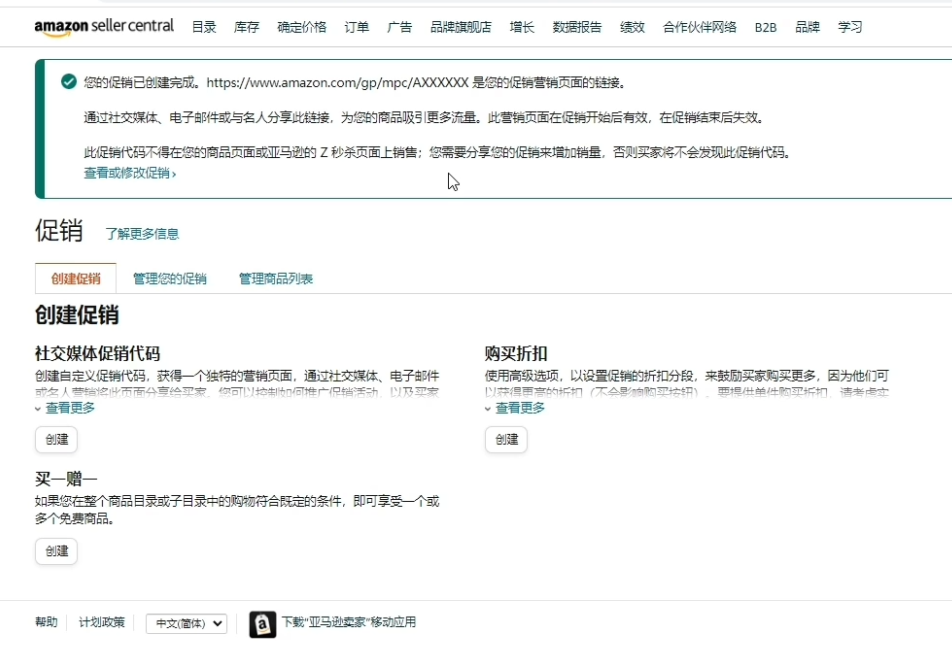The width and height of the screenshot is (952, 650).
Task: Open the 确定价格 menu
Action: [x=302, y=27]
